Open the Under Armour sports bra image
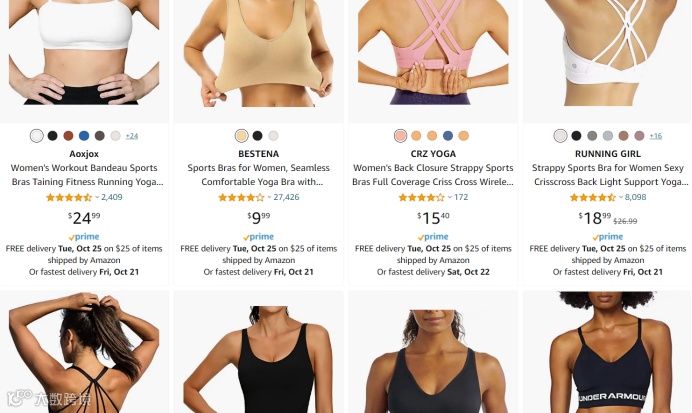Screen dimensions: 692x413 [607, 352]
